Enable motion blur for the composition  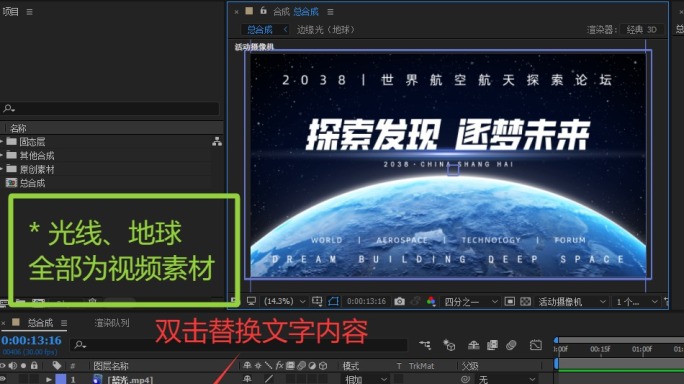click(511, 345)
